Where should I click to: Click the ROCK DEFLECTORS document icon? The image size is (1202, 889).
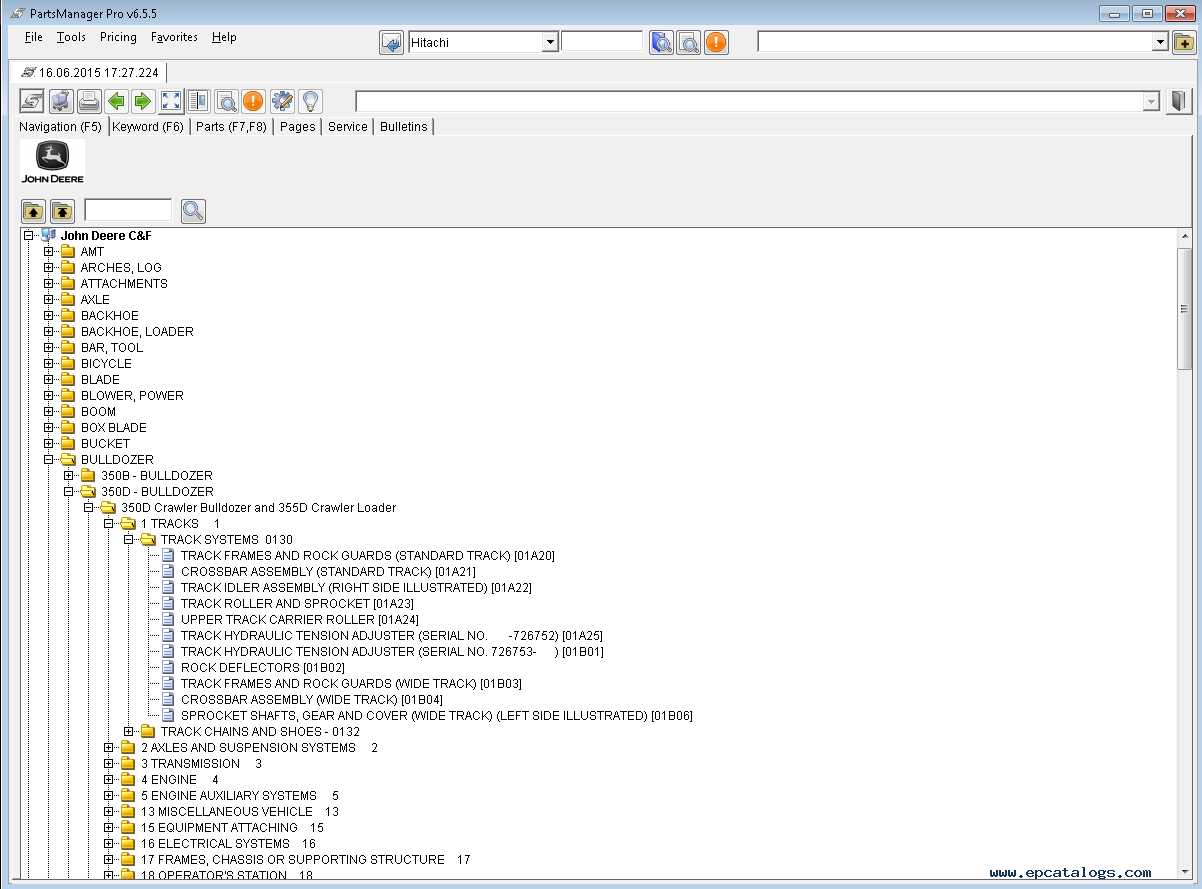pyautogui.click(x=168, y=668)
